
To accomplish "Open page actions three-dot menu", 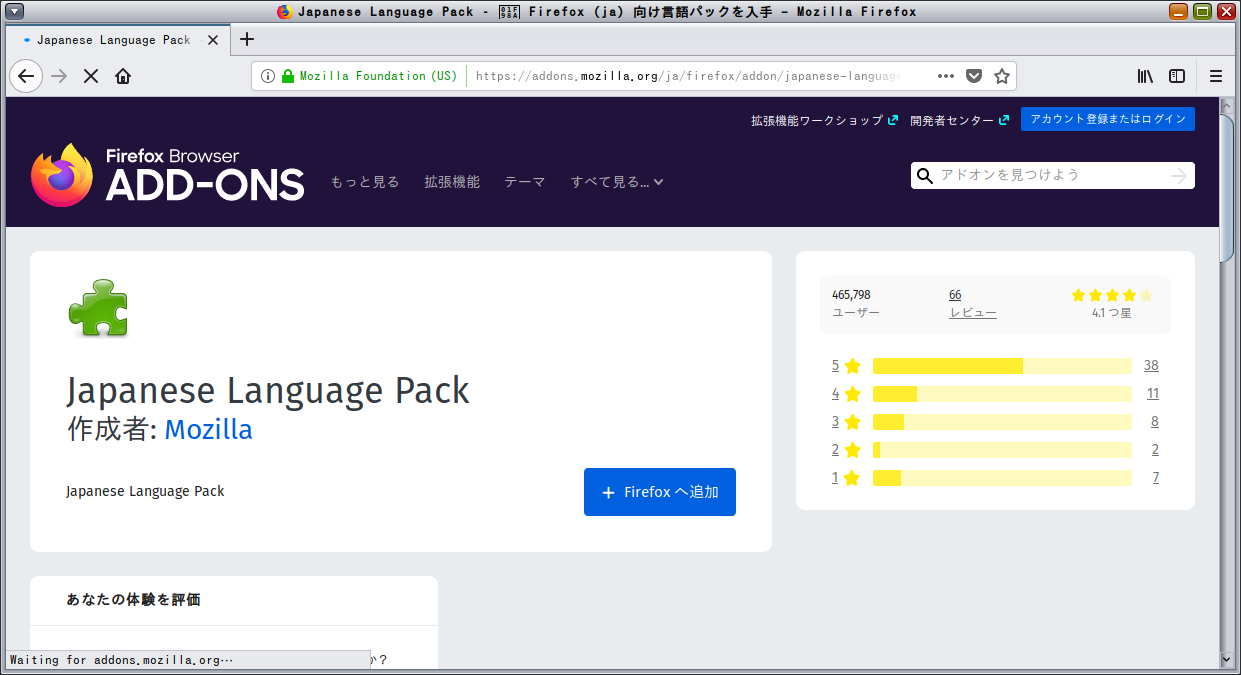I will pyautogui.click(x=946, y=76).
